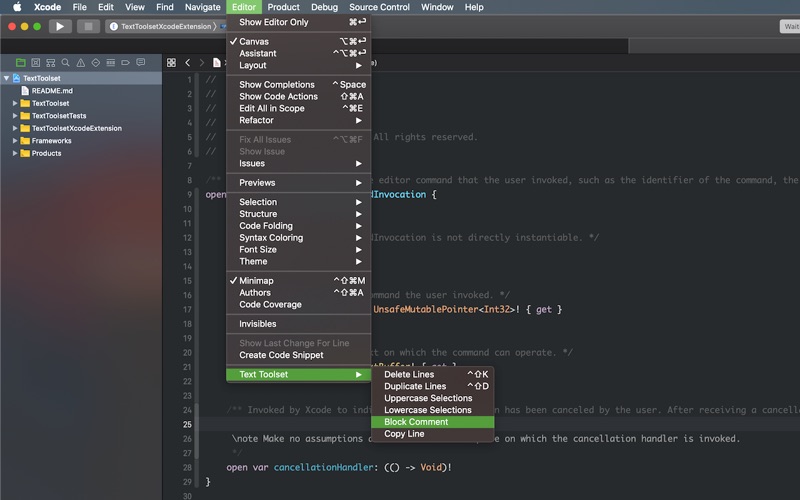This screenshot has height=500, width=800.
Task: Open the Source Control navigator icon
Action: (x=36, y=62)
